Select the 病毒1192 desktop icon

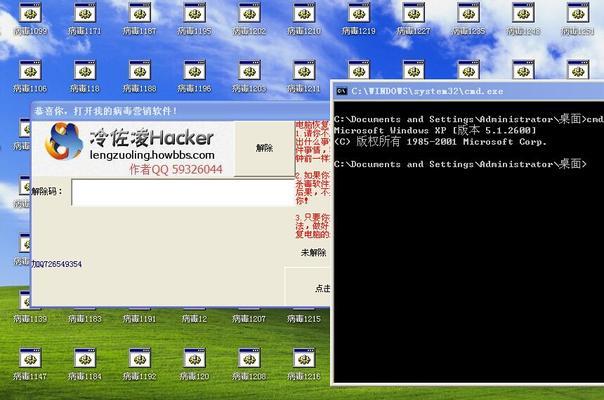(x=139, y=364)
